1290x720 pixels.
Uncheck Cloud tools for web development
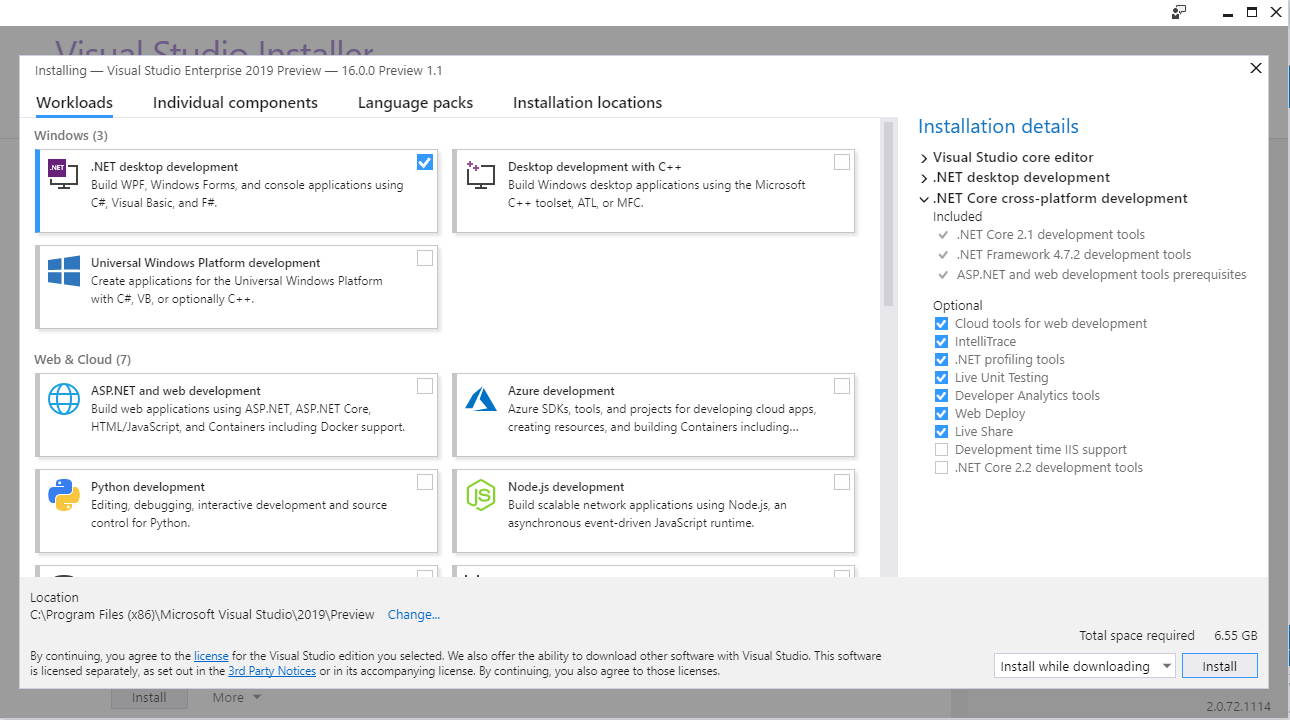tap(941, 324)
